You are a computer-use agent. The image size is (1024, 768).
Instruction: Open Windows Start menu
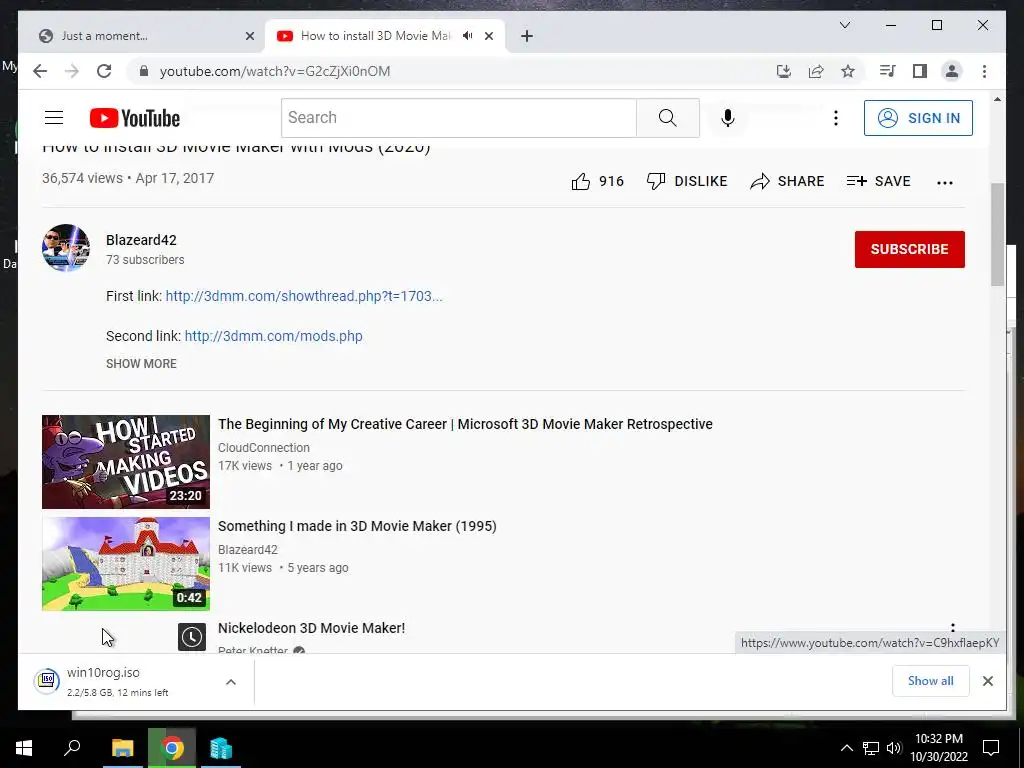coord(24,748)
